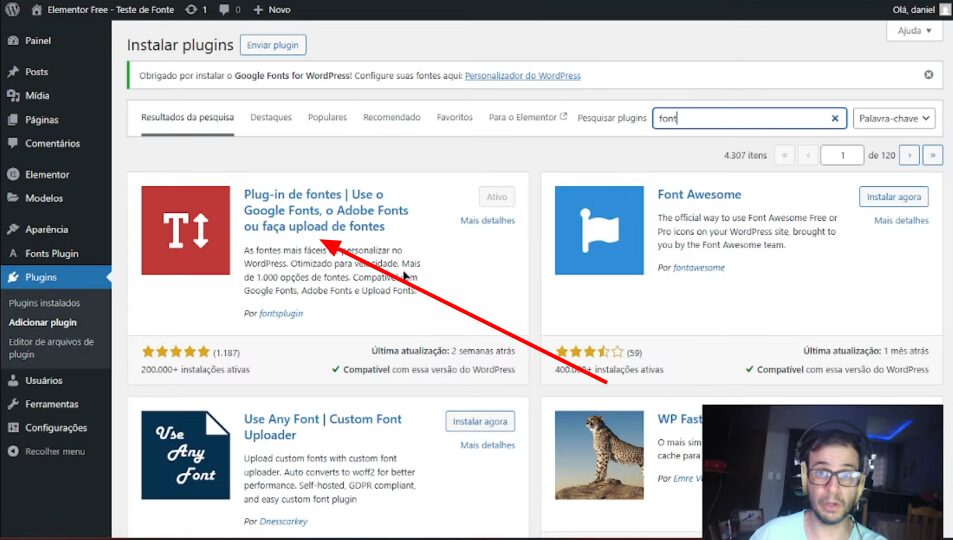This screenshot has width=953, height=540.
Task: Click the Font Awesome flag plugin icon
Action: [x=599, y=230]
